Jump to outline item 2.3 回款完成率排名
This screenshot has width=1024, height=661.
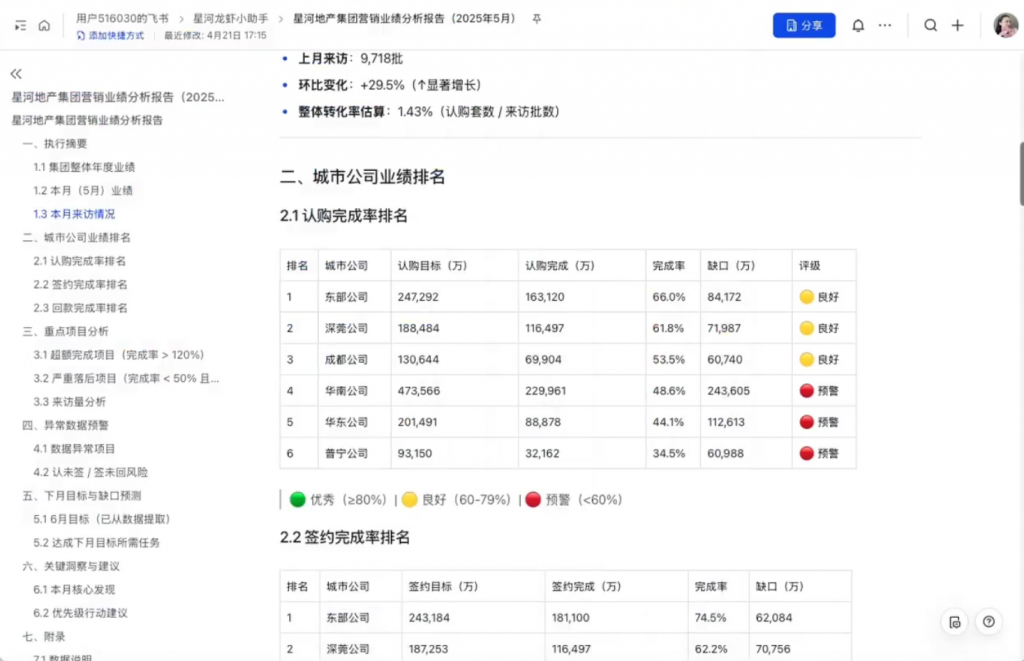[x=80, y=308]
